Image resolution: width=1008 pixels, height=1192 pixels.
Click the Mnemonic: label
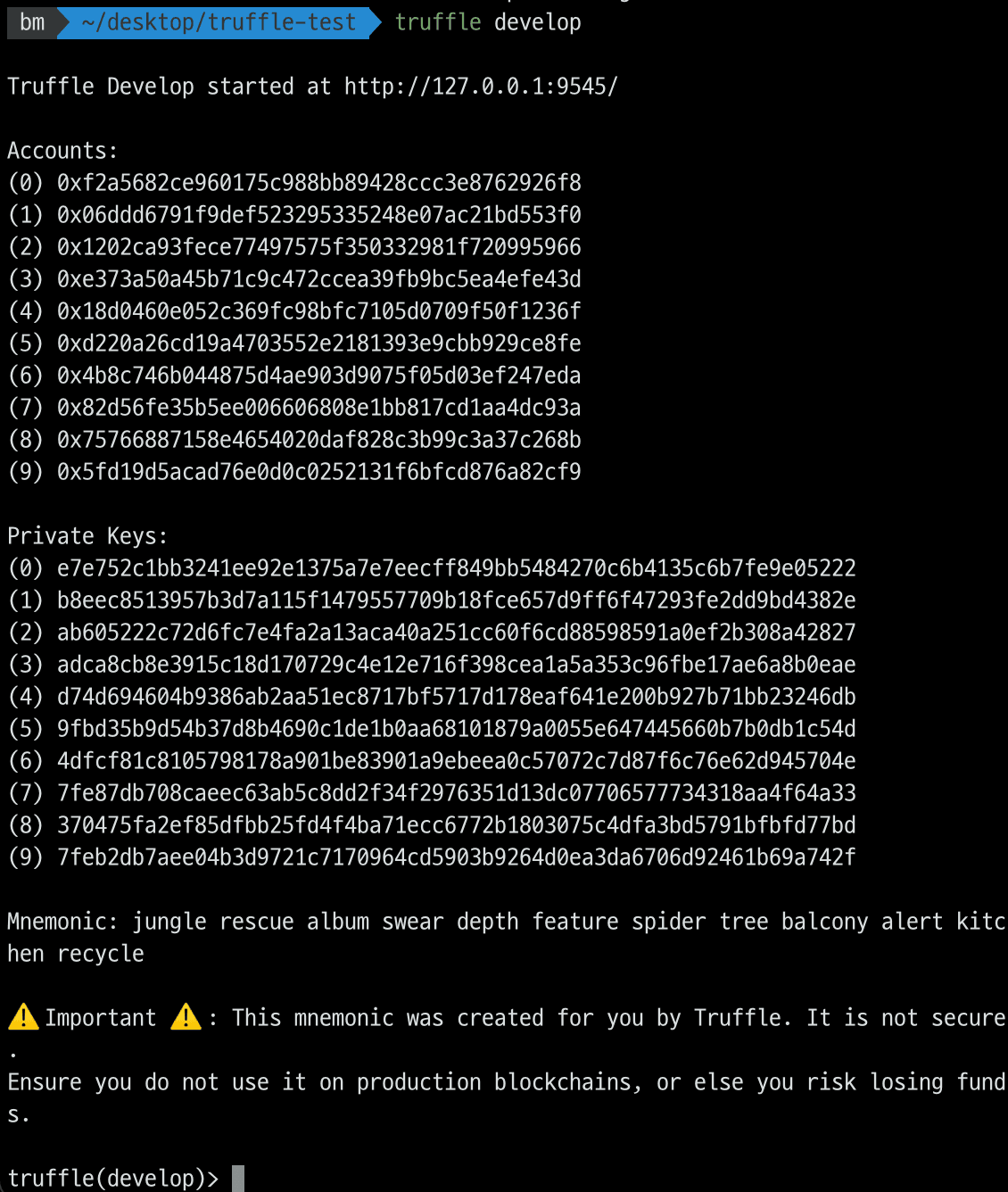coord(62,922)
